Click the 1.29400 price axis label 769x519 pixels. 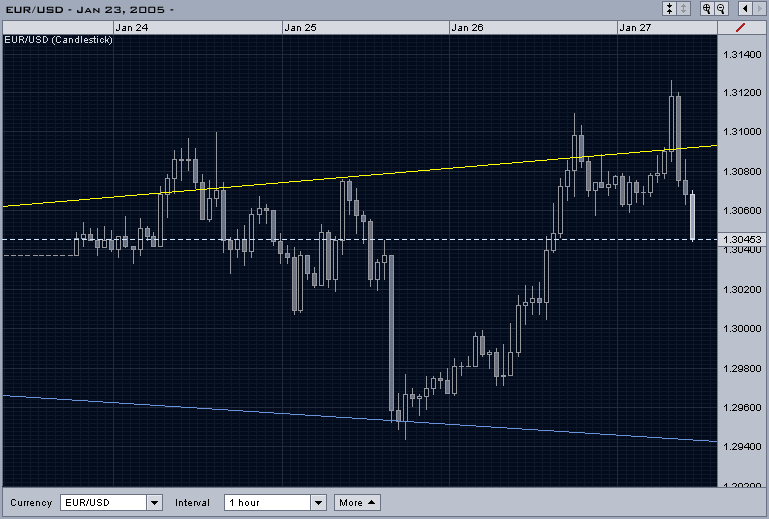742,446
